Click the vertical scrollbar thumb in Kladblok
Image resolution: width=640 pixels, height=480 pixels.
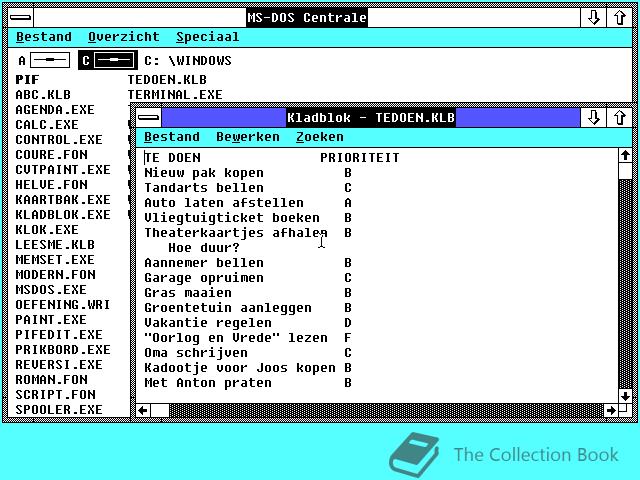click(625, 171)
